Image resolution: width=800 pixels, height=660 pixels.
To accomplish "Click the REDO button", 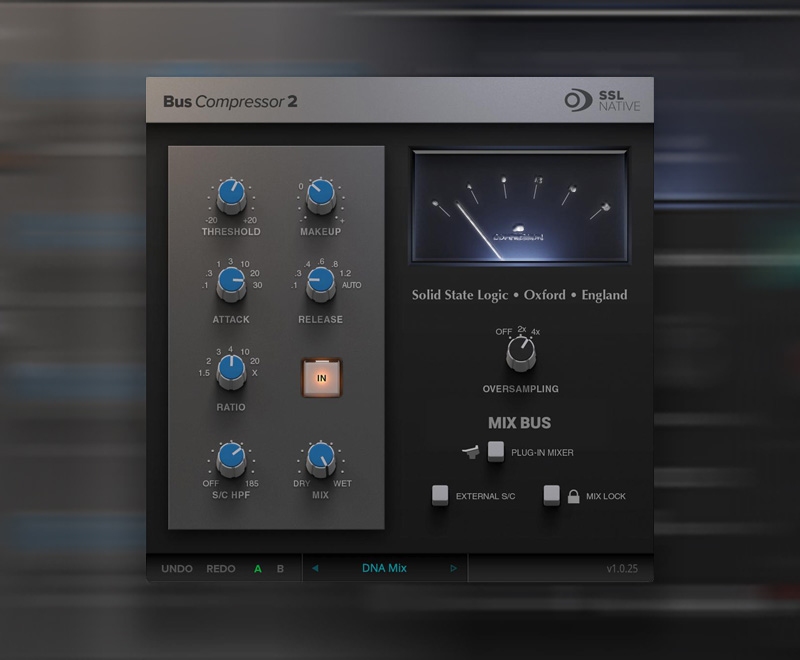I will click(221, 569).
